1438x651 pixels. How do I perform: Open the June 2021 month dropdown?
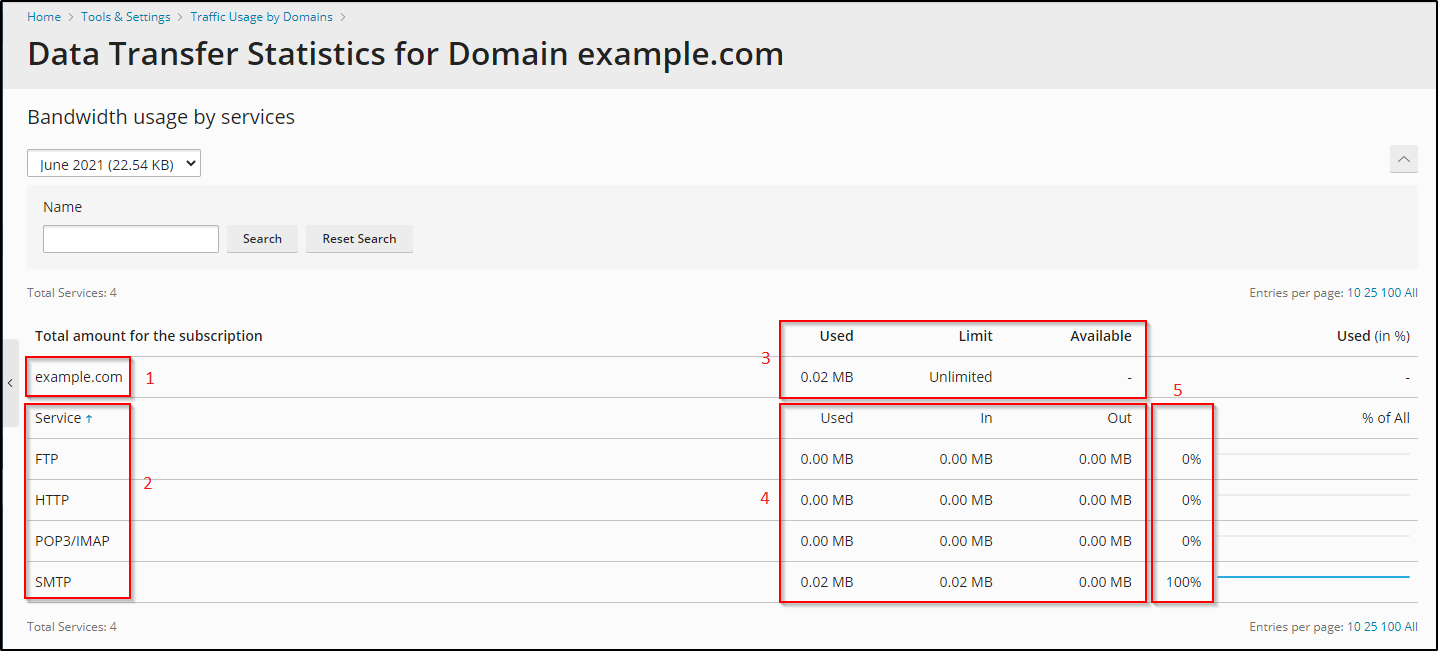pos(114,164)
